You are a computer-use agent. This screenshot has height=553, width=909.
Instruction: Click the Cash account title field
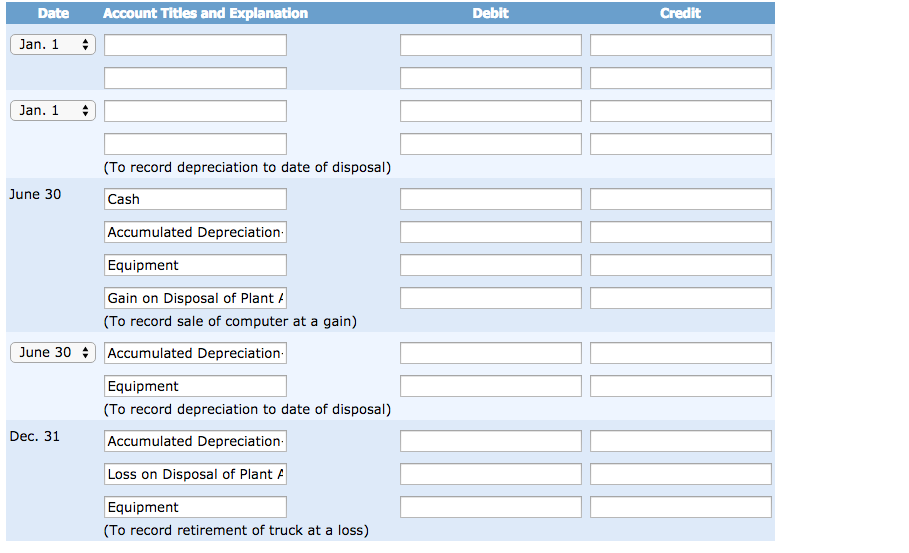(x=195, y=199)
